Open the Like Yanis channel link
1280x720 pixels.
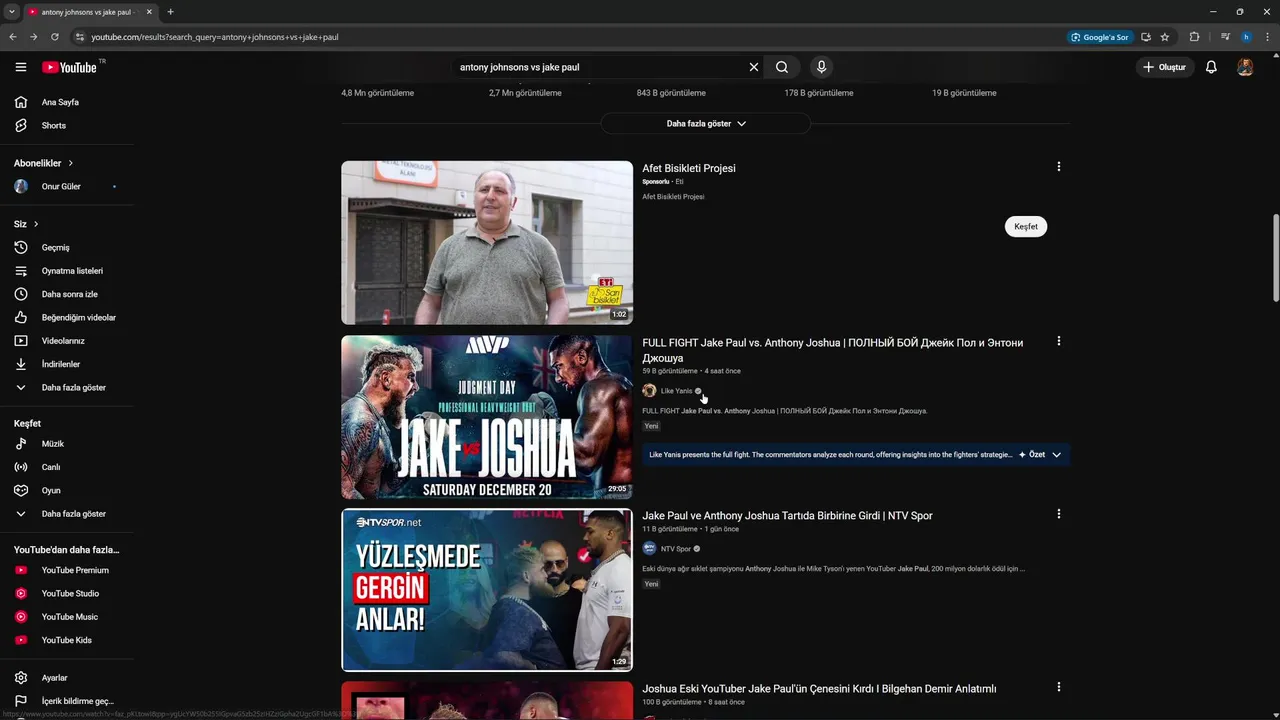pos(676,391)
